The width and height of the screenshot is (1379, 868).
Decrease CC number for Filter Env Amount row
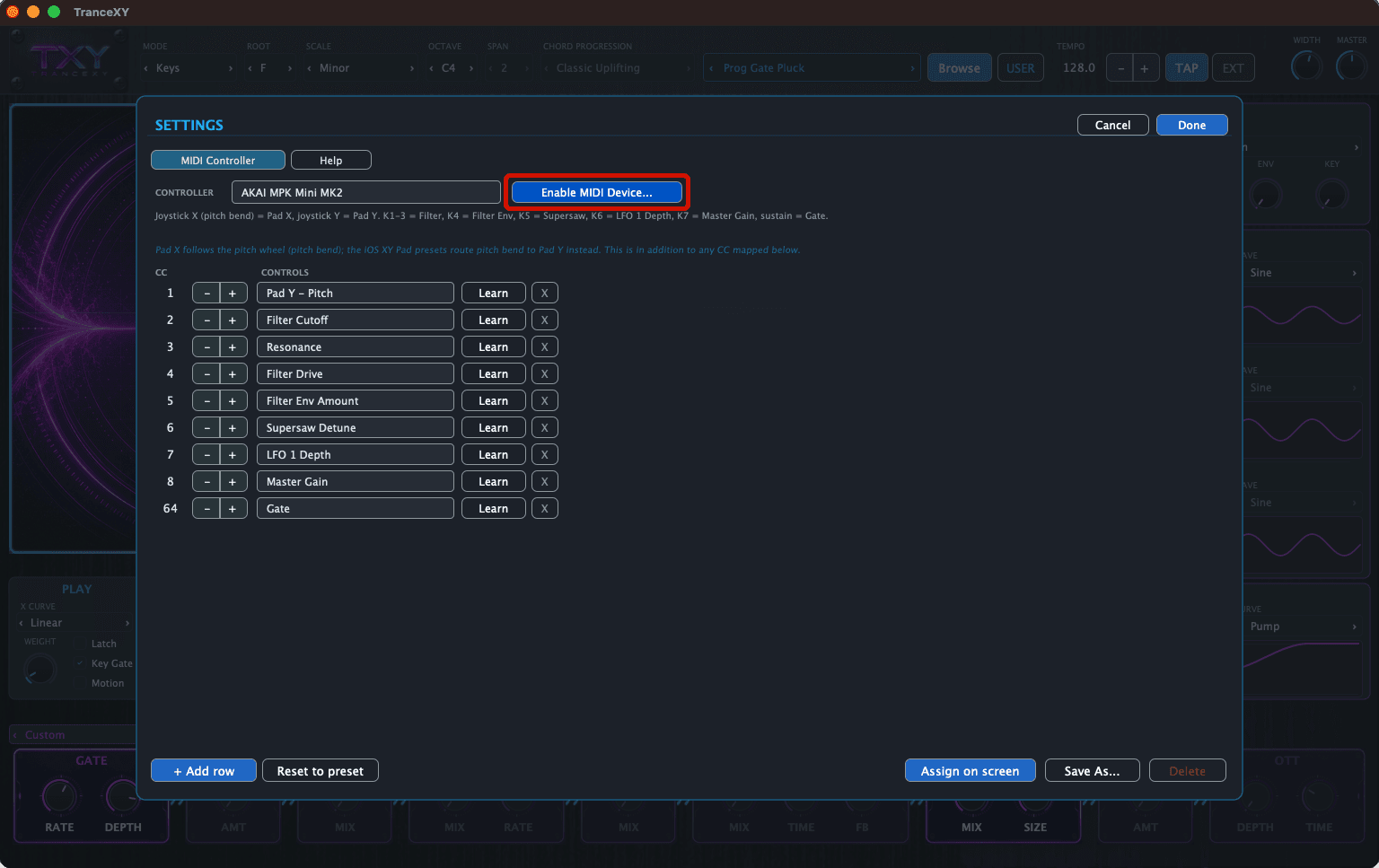tap(206, 400)
